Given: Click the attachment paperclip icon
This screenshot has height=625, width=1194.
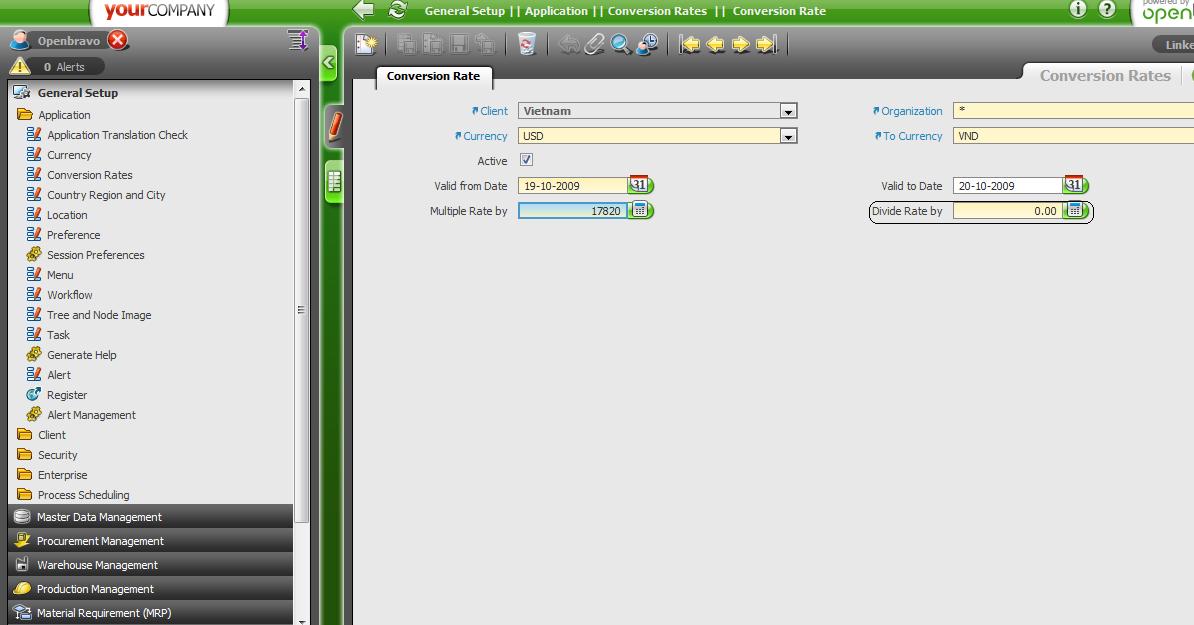Looking at the screenshot, I should tap(595, 44).
